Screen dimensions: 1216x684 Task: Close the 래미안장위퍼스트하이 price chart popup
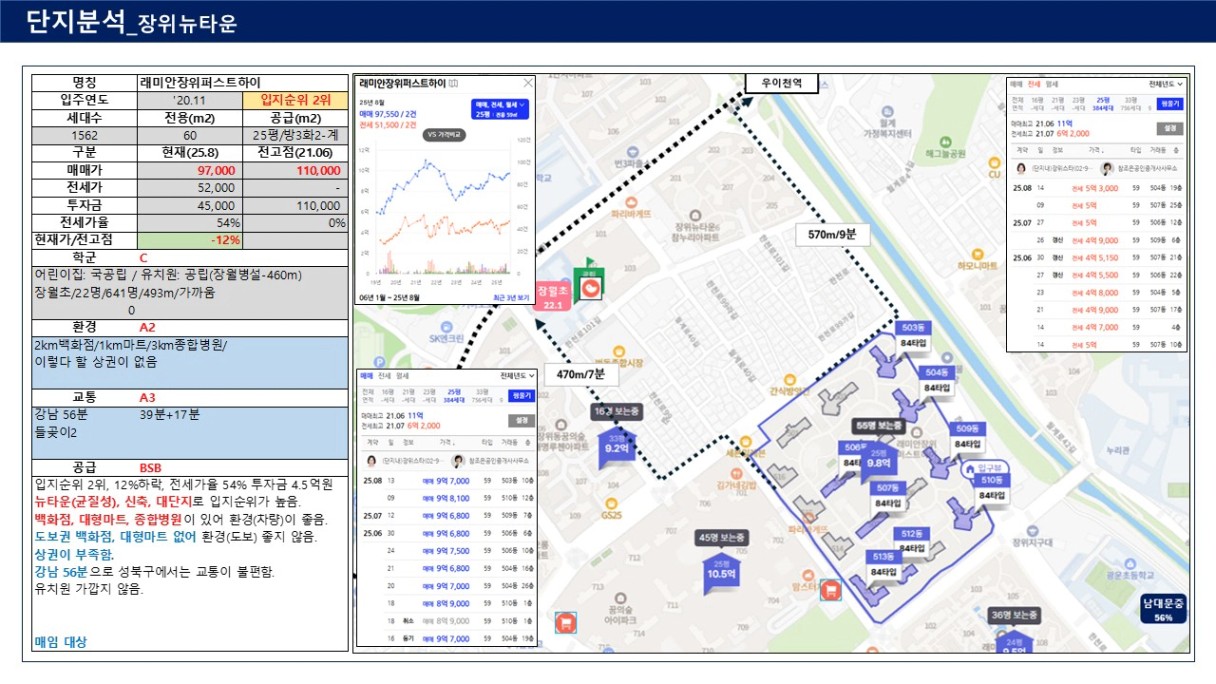(527, 83)
